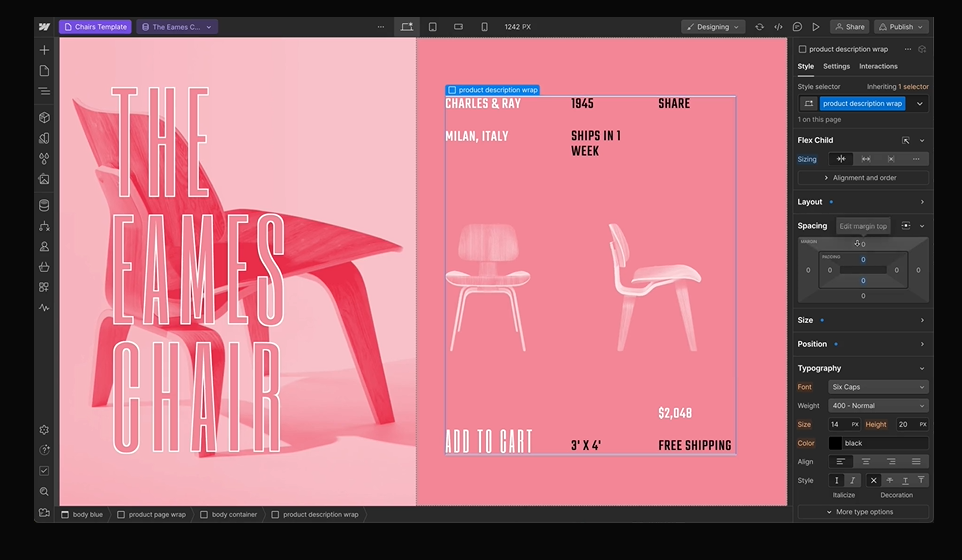Open the activity pulse icon in sidebar
Image resolution: width=962 pixels, height=560 pixels.
tap(44, 307)
